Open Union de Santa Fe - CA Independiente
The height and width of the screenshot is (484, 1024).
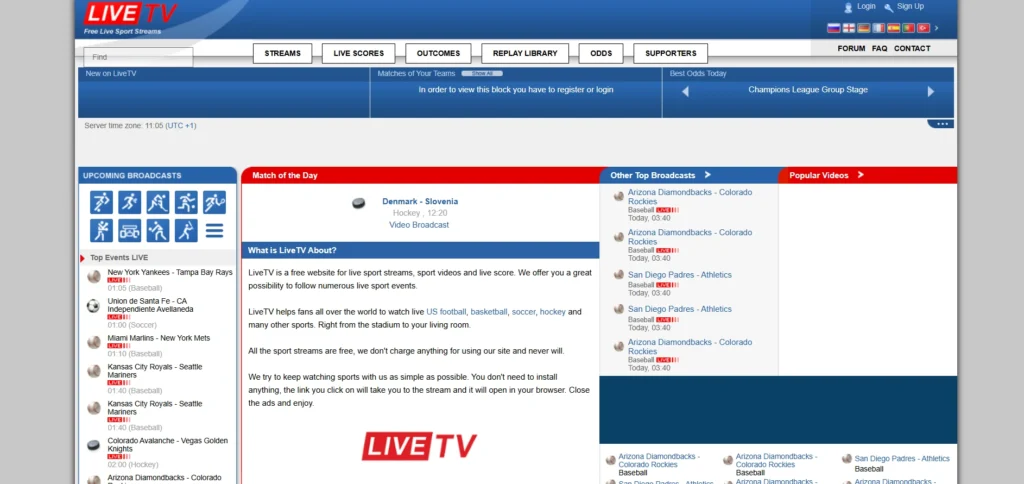[x=150, y=305]
